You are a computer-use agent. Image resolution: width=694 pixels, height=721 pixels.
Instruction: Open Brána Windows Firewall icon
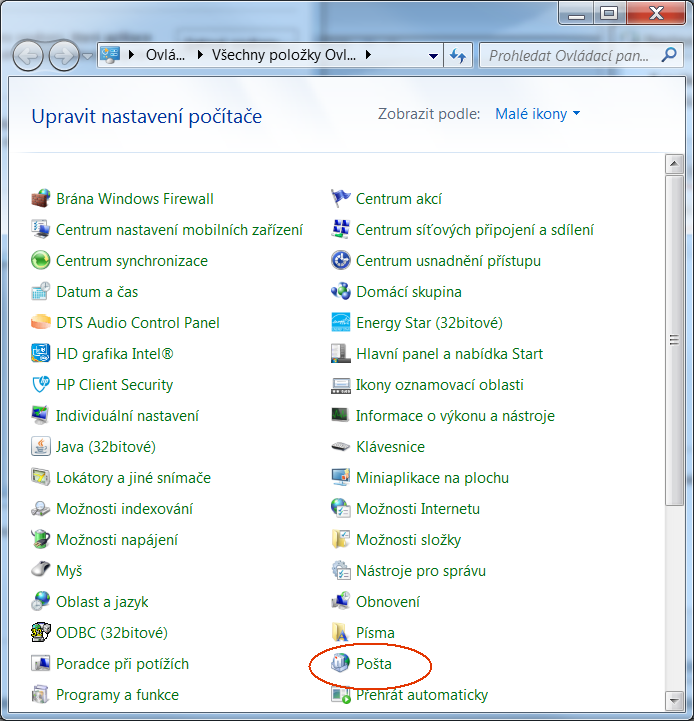click(x=40, y=199)
